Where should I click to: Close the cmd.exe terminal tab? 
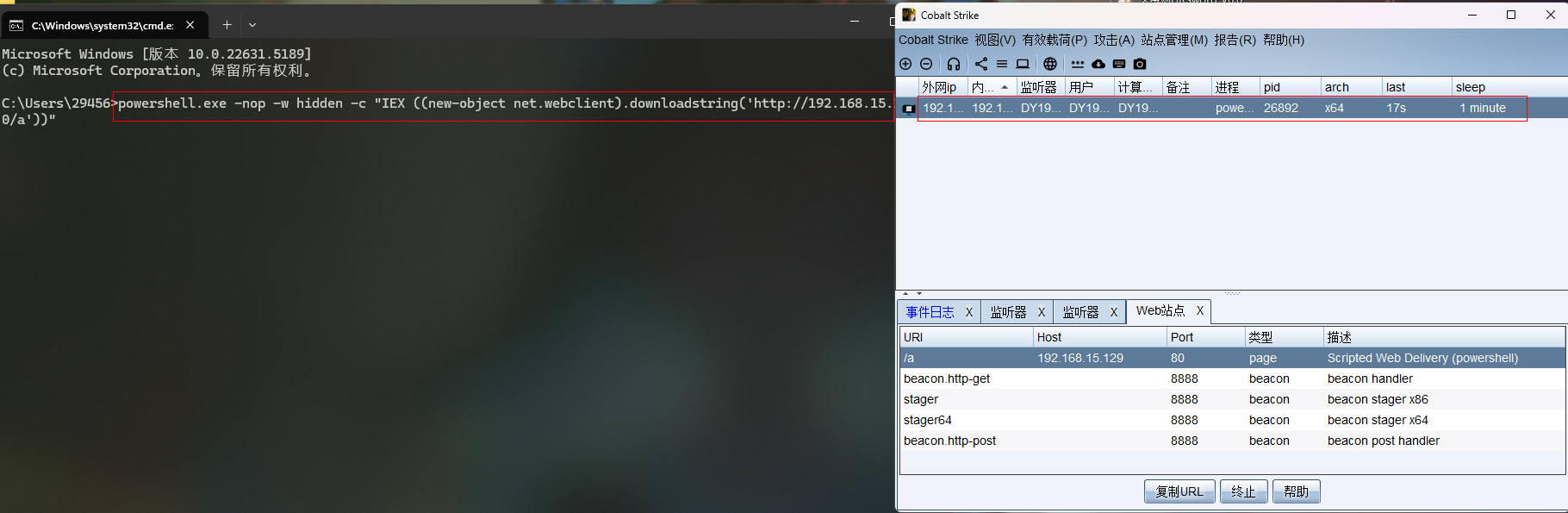(x=190, y=25)
